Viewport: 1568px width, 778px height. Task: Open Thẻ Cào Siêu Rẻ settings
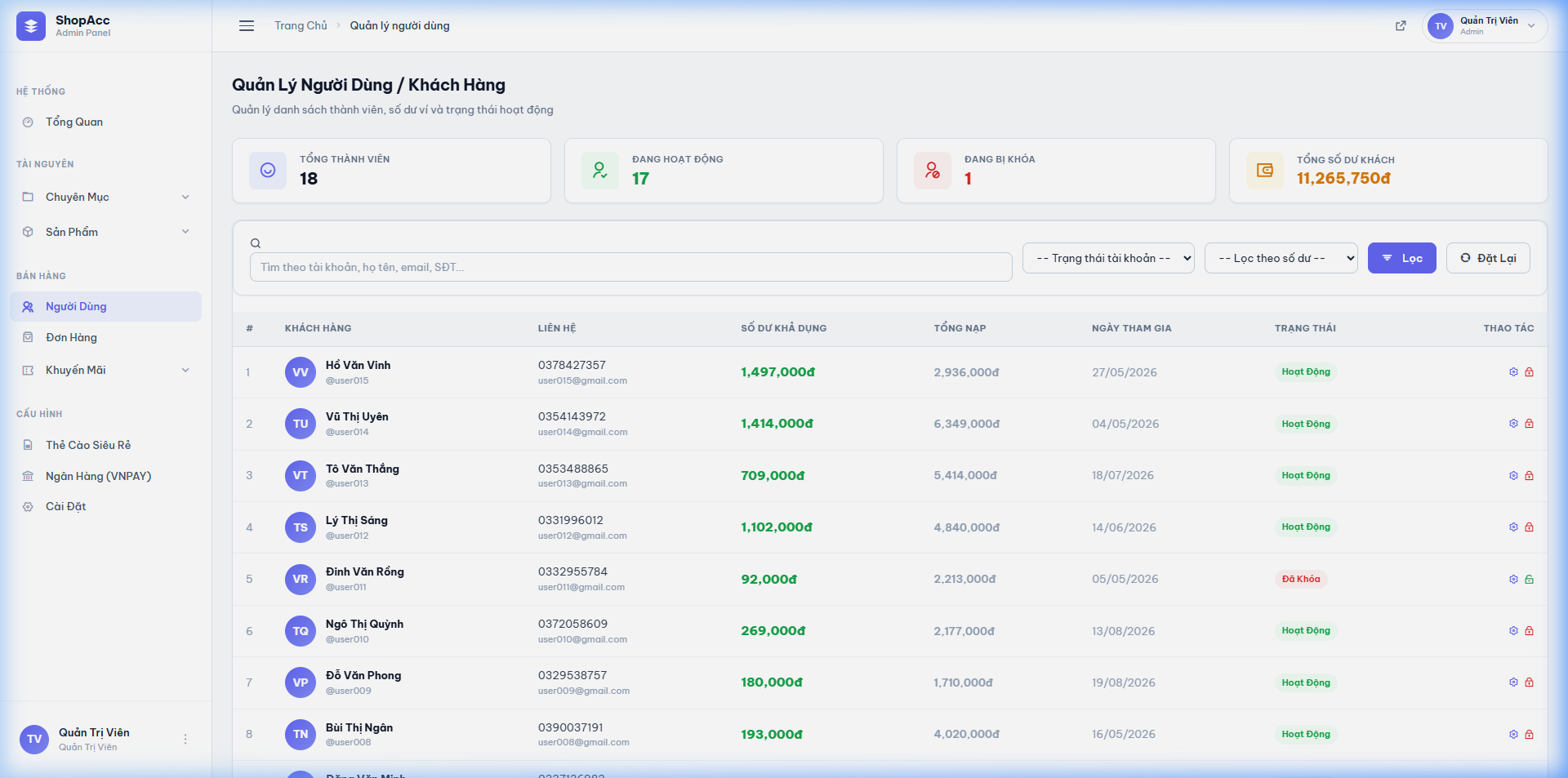click(x=105, y=445)
